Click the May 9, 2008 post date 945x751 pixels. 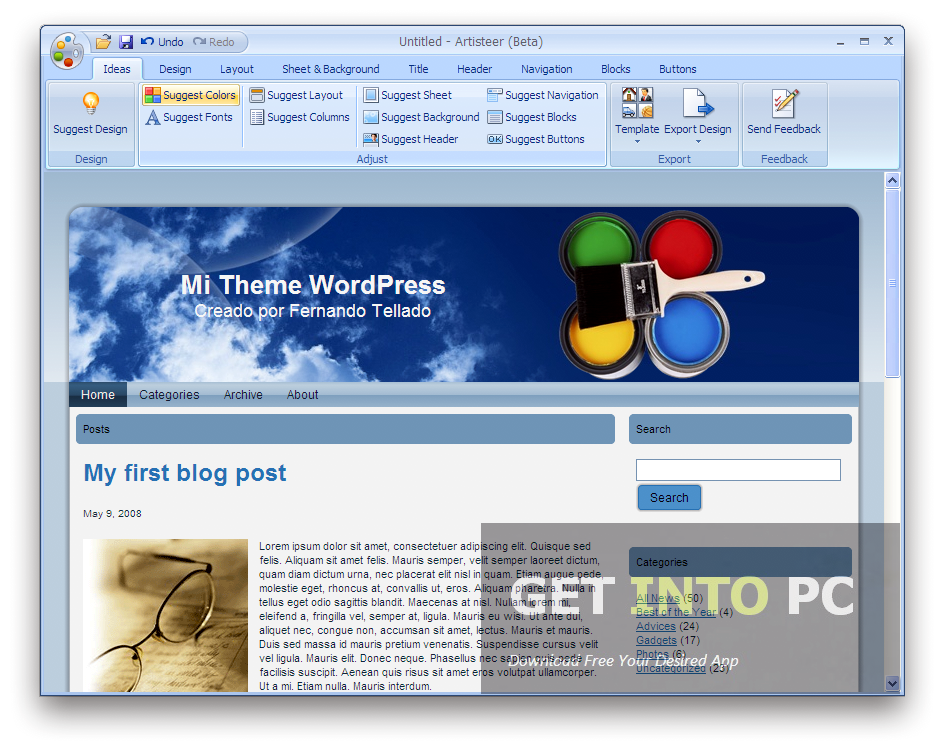click(112, 514)
